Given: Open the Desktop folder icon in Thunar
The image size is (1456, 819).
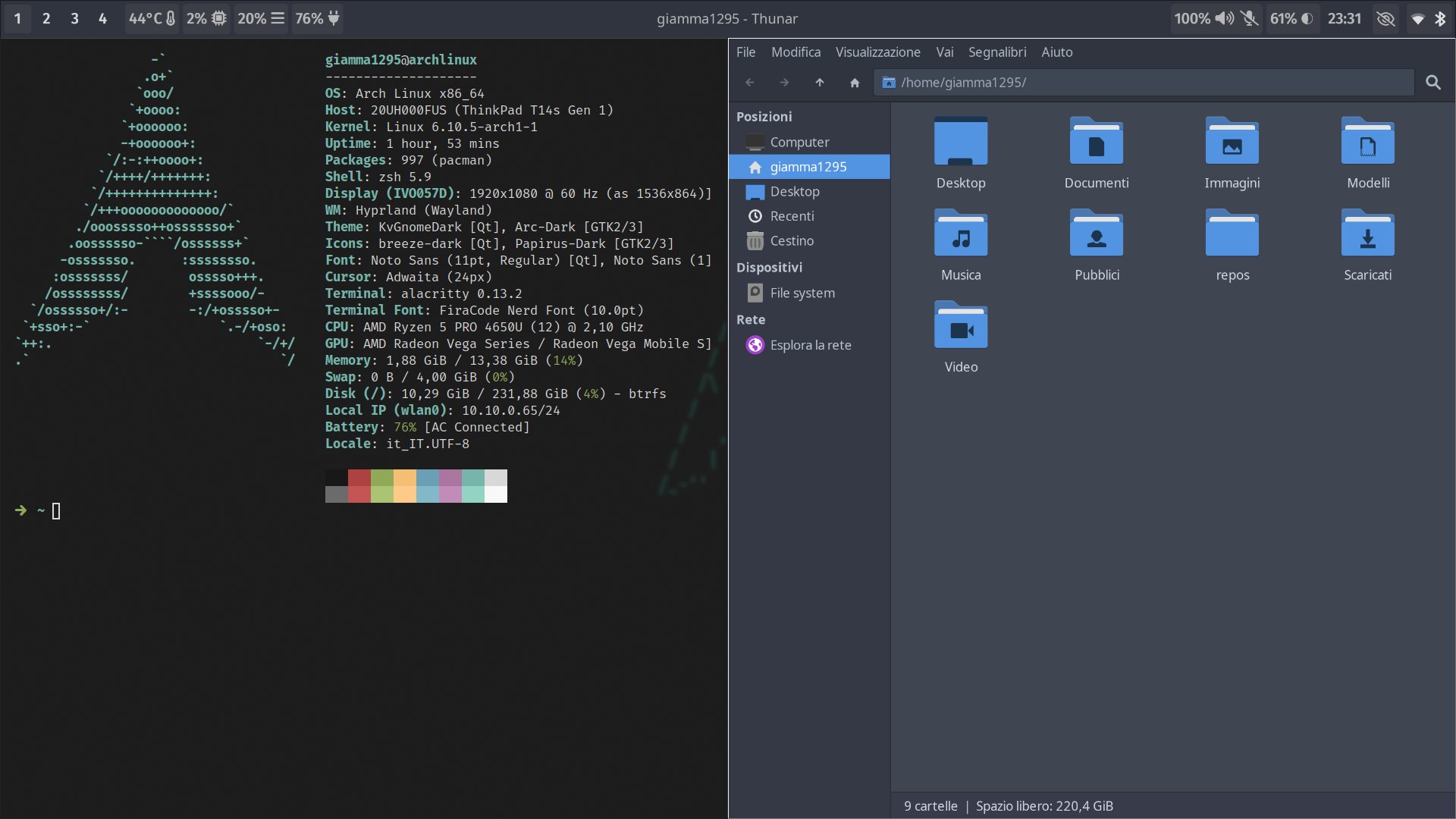Looking at the screenshot, I should (x=961, y=142).
